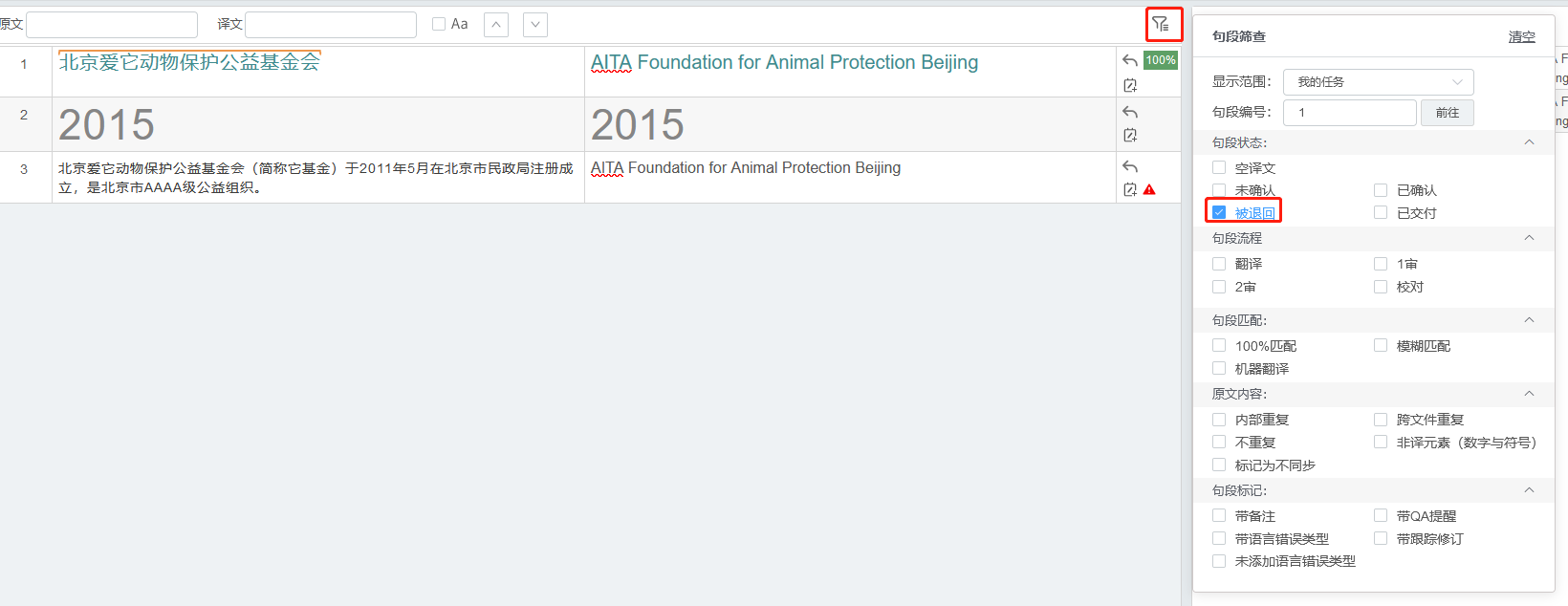The height and width of the screenshot is (606, 1568).
Task: Click the 句段编号 number input field
Action: coord(1349,113)
